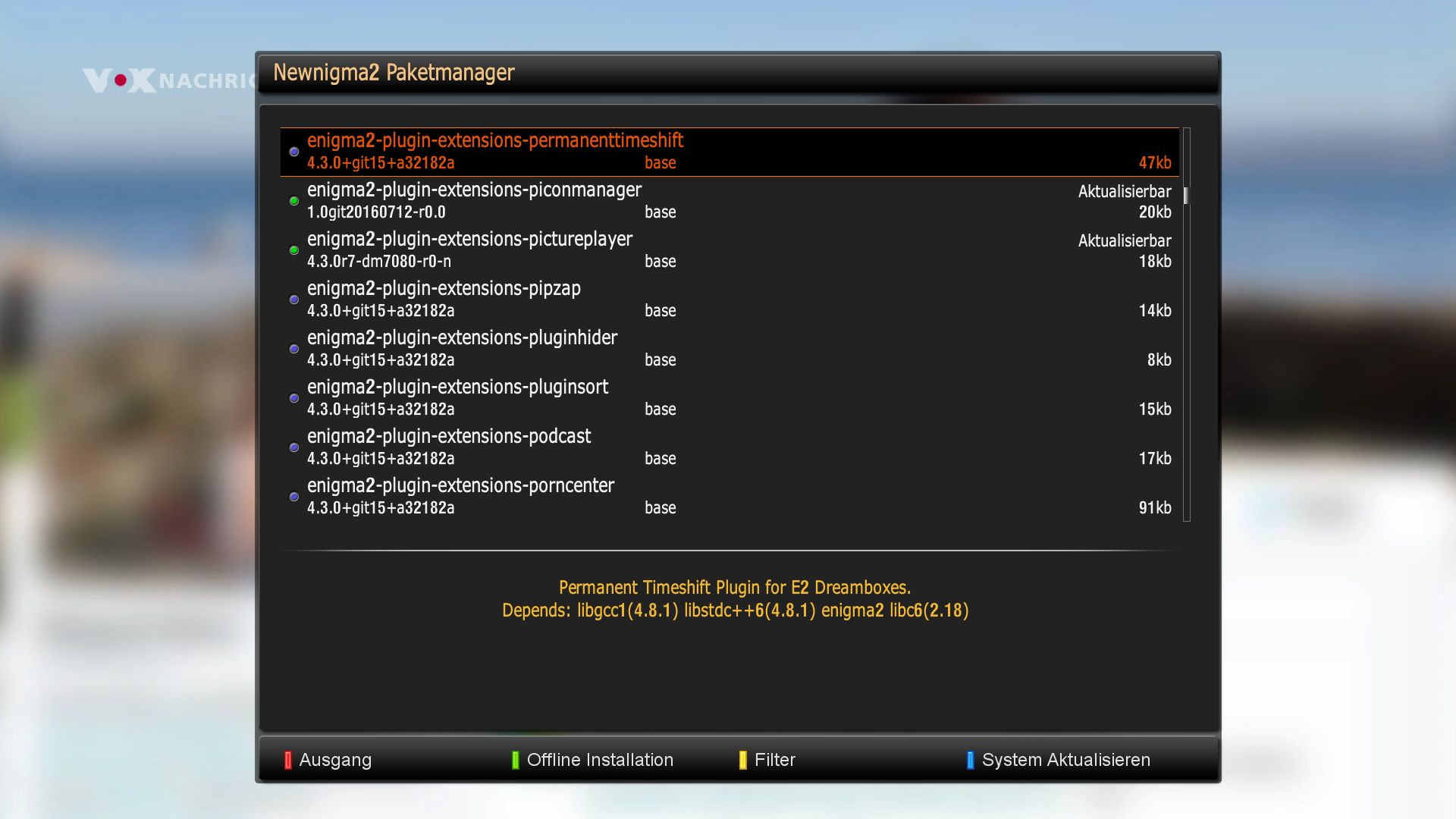Click the Depends: libgcc1(4.8.1) line
The height and width of the screenshot is (819, 1456).
735,610
